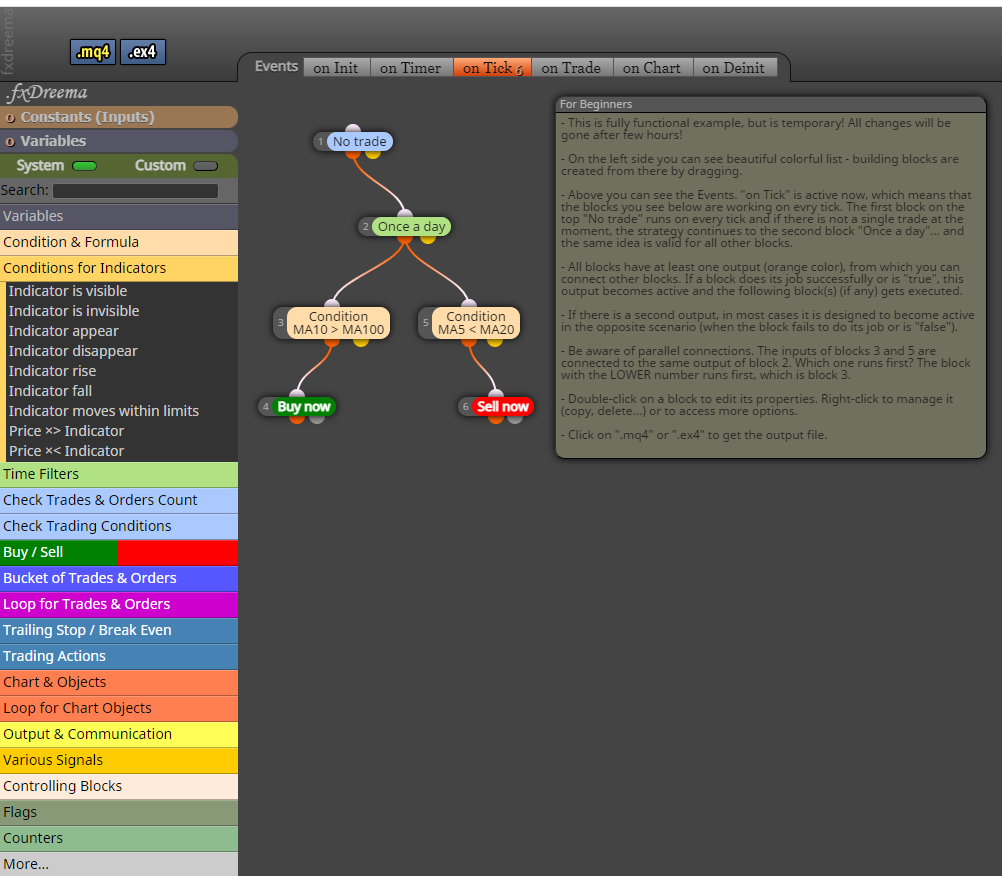Click the block Search field
1002x876 pixels.
click(x=135, y=190)
